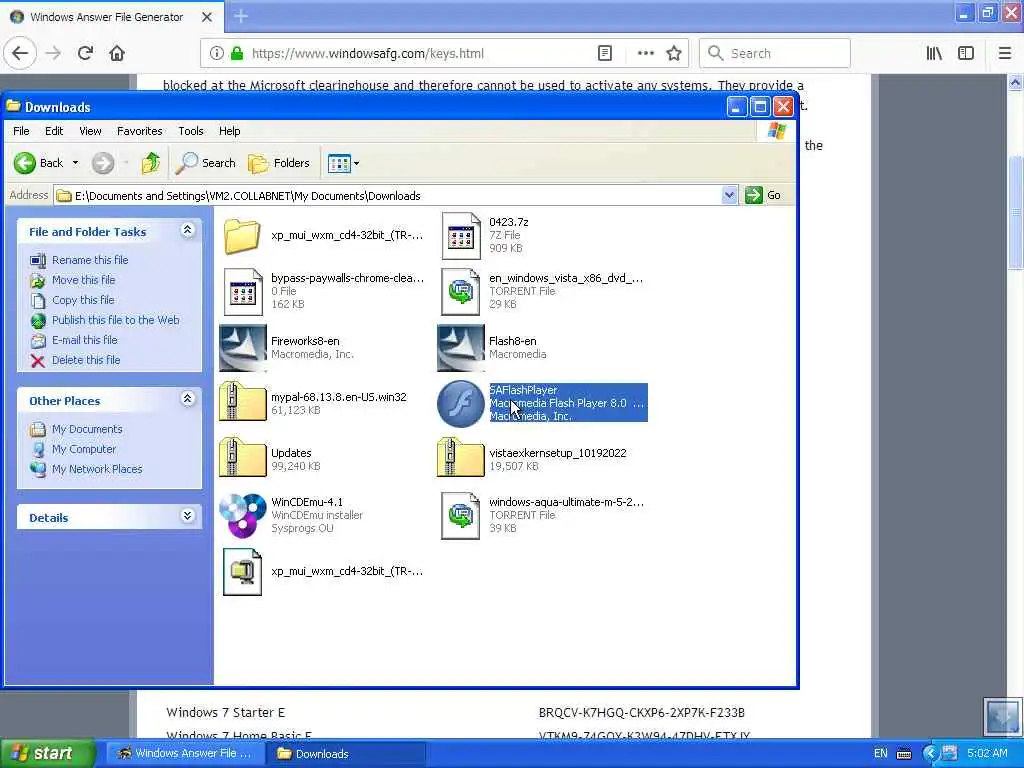The width and height of the screenshot is (1024, 768).
Task: Open the Edit menu
Action: pos(54,131)
